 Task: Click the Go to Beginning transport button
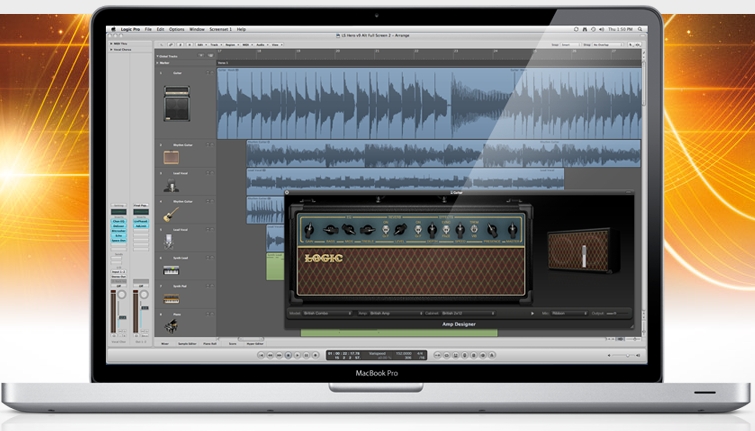[x=261, y=355]
